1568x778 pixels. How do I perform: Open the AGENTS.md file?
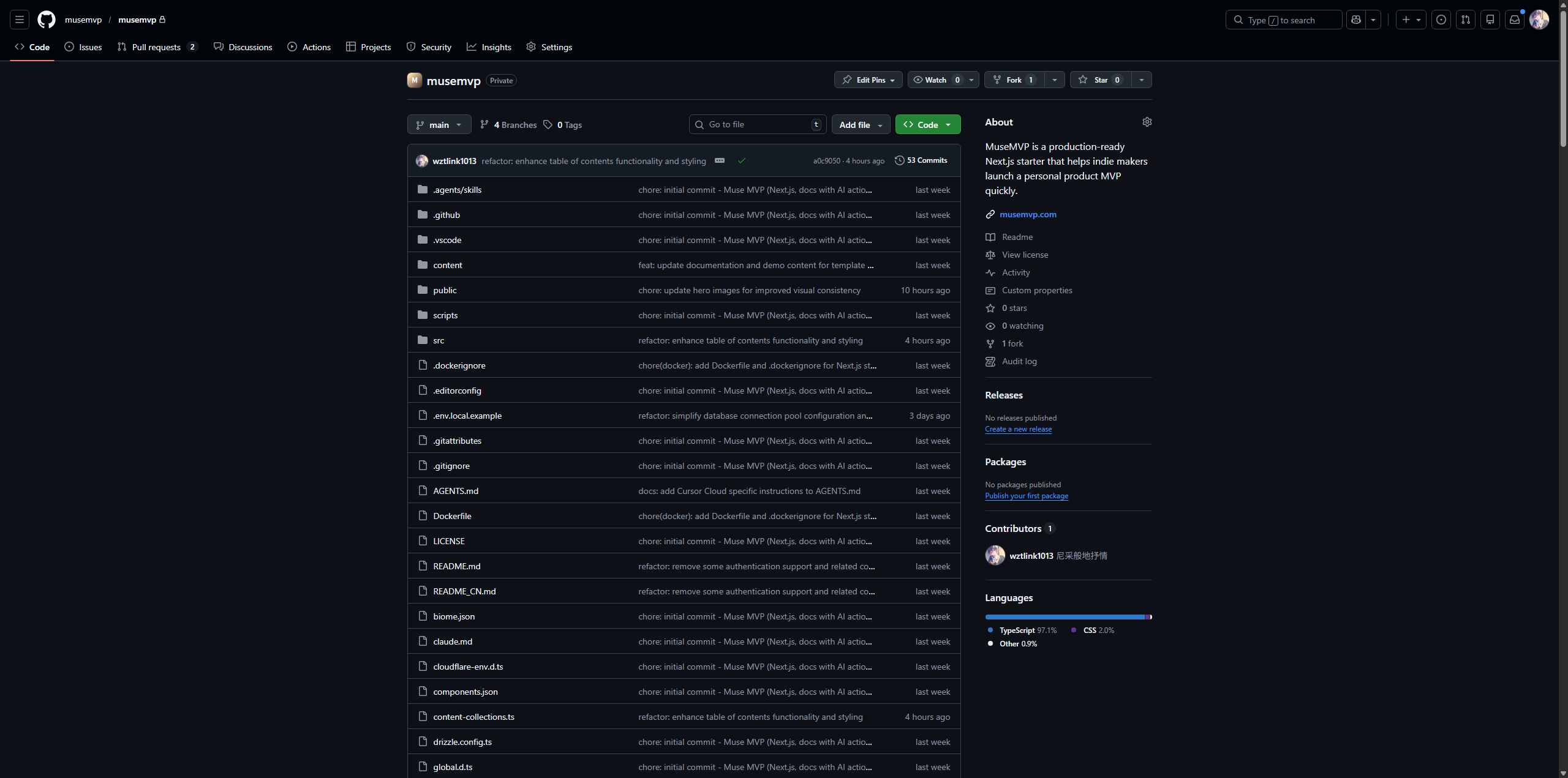(x=456, y=491)
